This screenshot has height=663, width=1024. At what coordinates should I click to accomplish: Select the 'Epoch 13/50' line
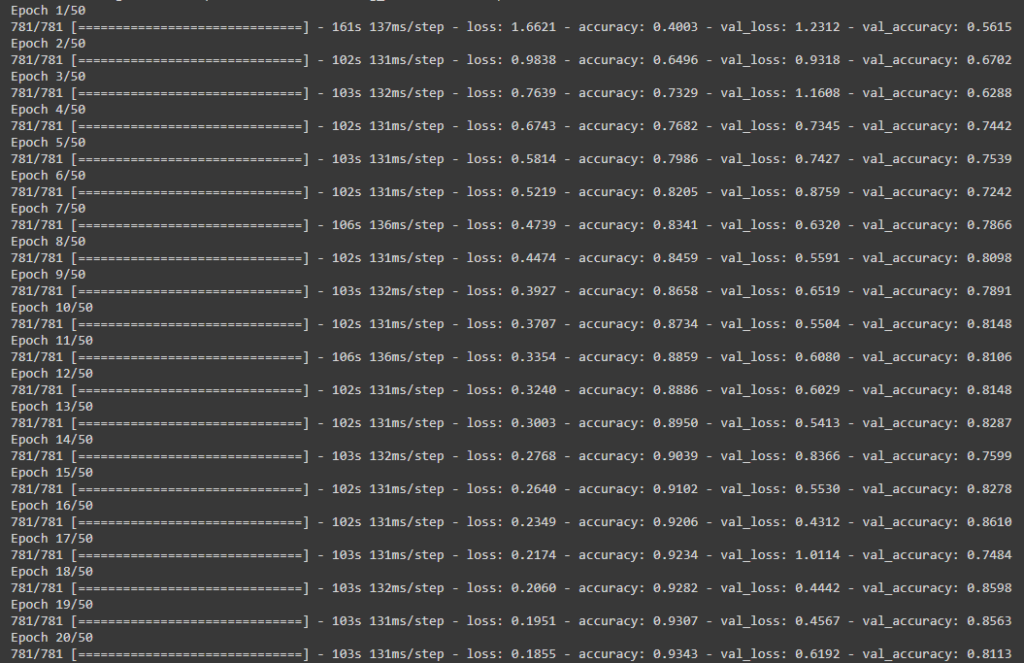(52, 406)
